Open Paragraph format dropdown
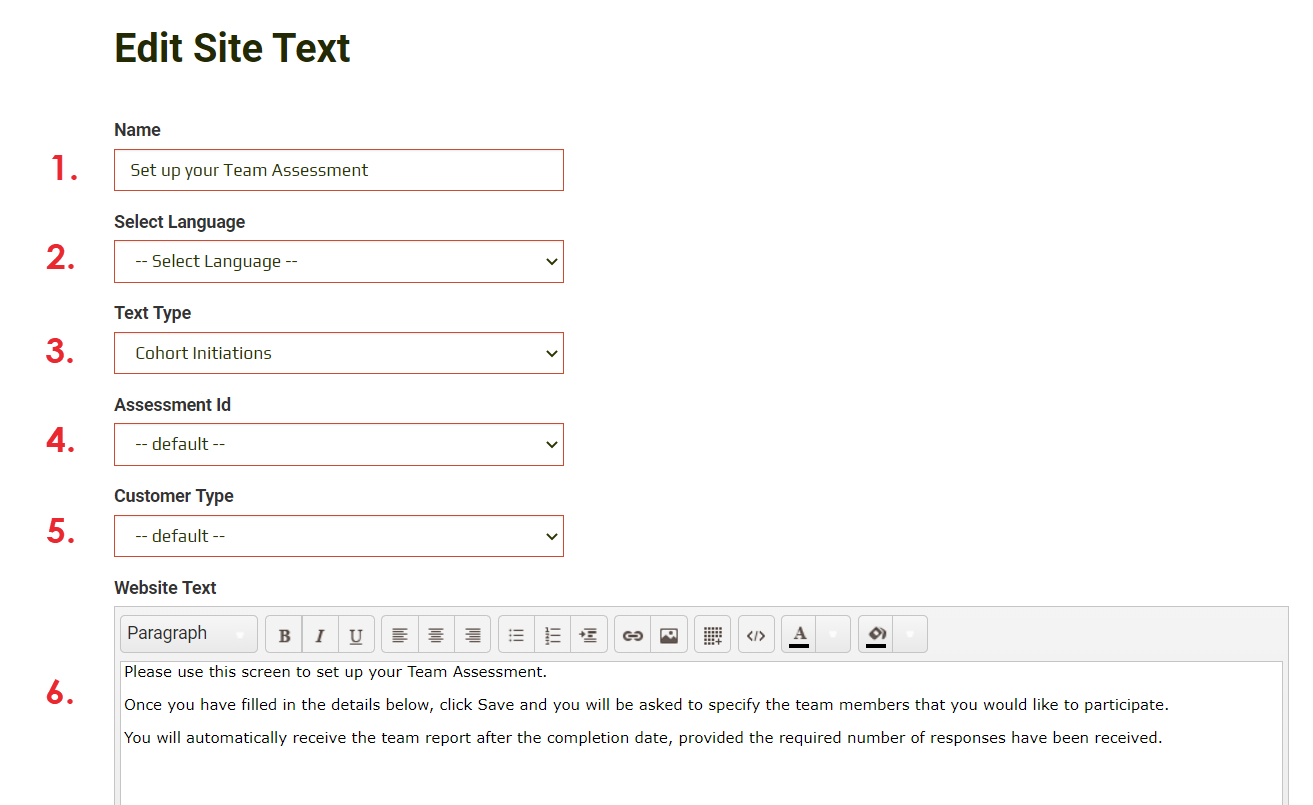This screenshot has height=805, width=1313. coord(189,634)
